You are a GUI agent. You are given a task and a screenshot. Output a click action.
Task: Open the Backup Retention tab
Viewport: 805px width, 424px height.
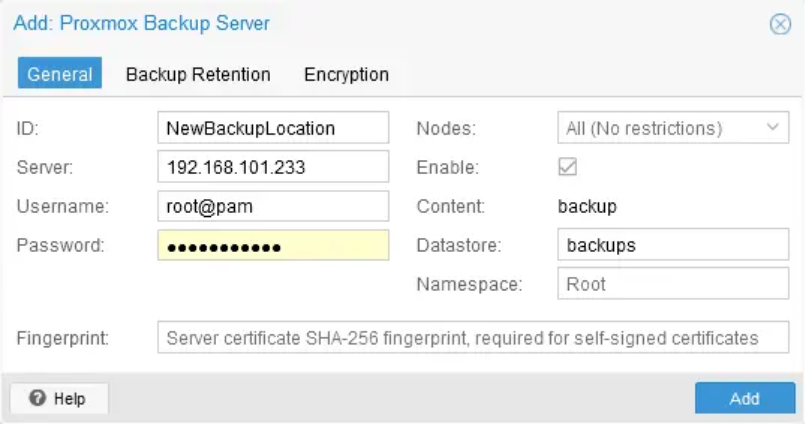coord(198,74)
